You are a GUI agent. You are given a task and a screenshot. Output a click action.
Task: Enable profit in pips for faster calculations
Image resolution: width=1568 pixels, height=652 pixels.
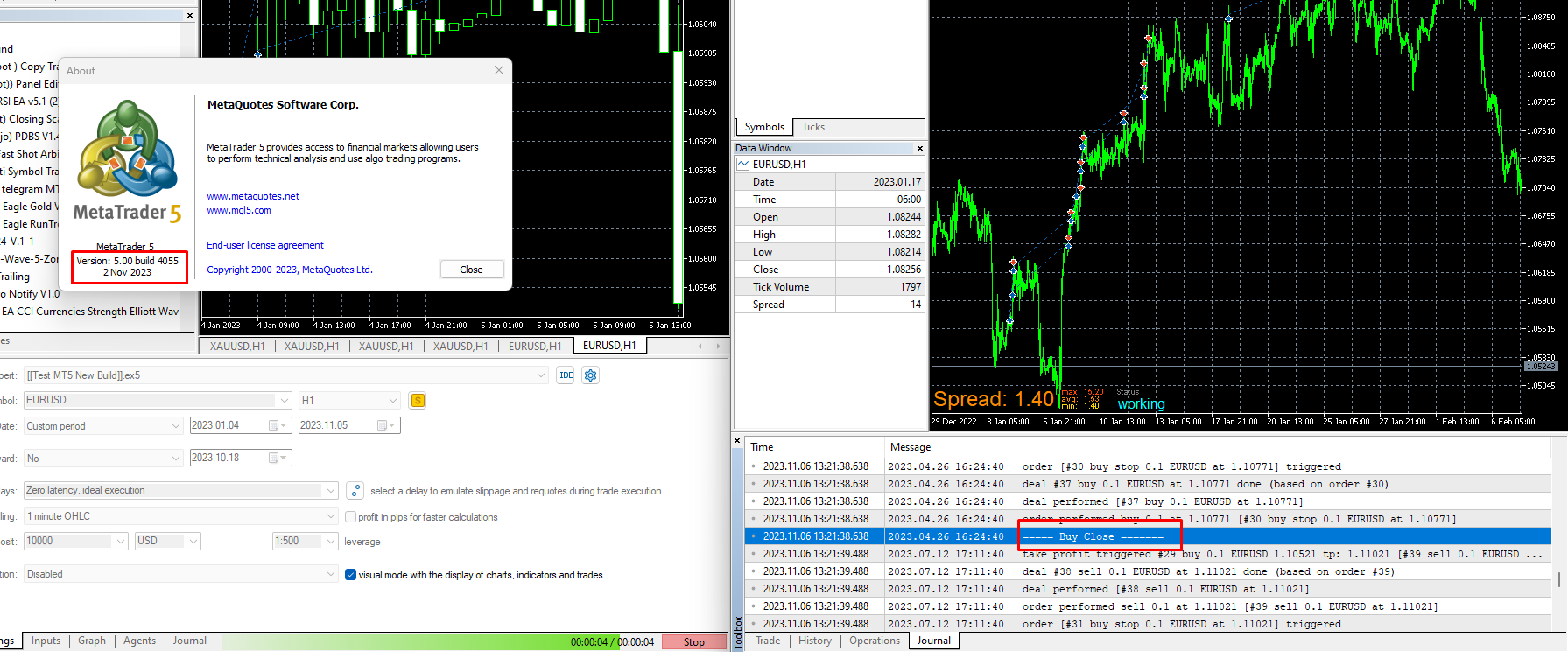point(350,517)
